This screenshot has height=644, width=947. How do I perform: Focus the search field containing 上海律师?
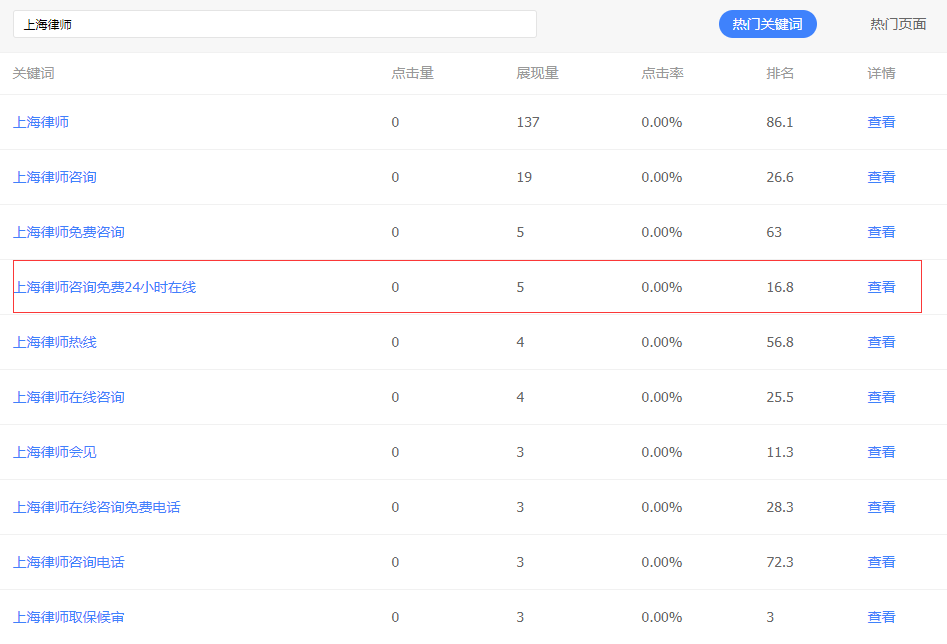[275, 24]
